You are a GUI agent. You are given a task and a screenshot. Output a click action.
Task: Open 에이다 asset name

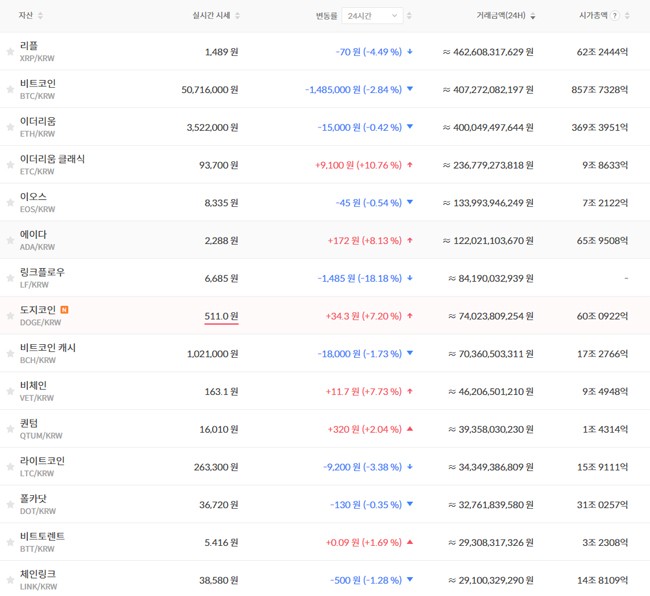(x=33, y=234)
